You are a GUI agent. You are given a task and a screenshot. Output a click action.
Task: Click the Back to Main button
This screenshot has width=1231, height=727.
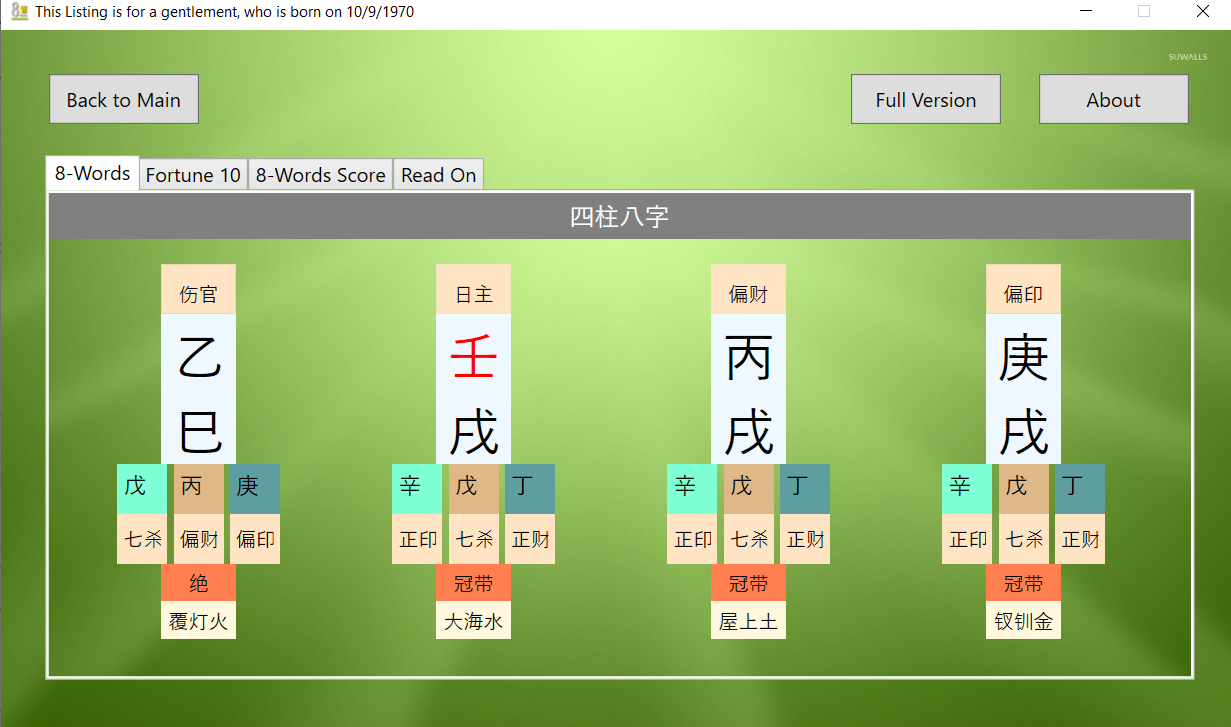[x=124, y=100]
